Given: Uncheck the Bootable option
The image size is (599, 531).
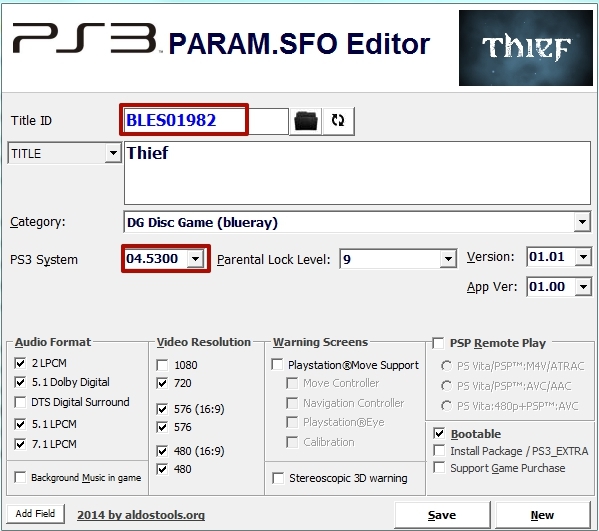Looking at the screenshot, I should (439, 434).
